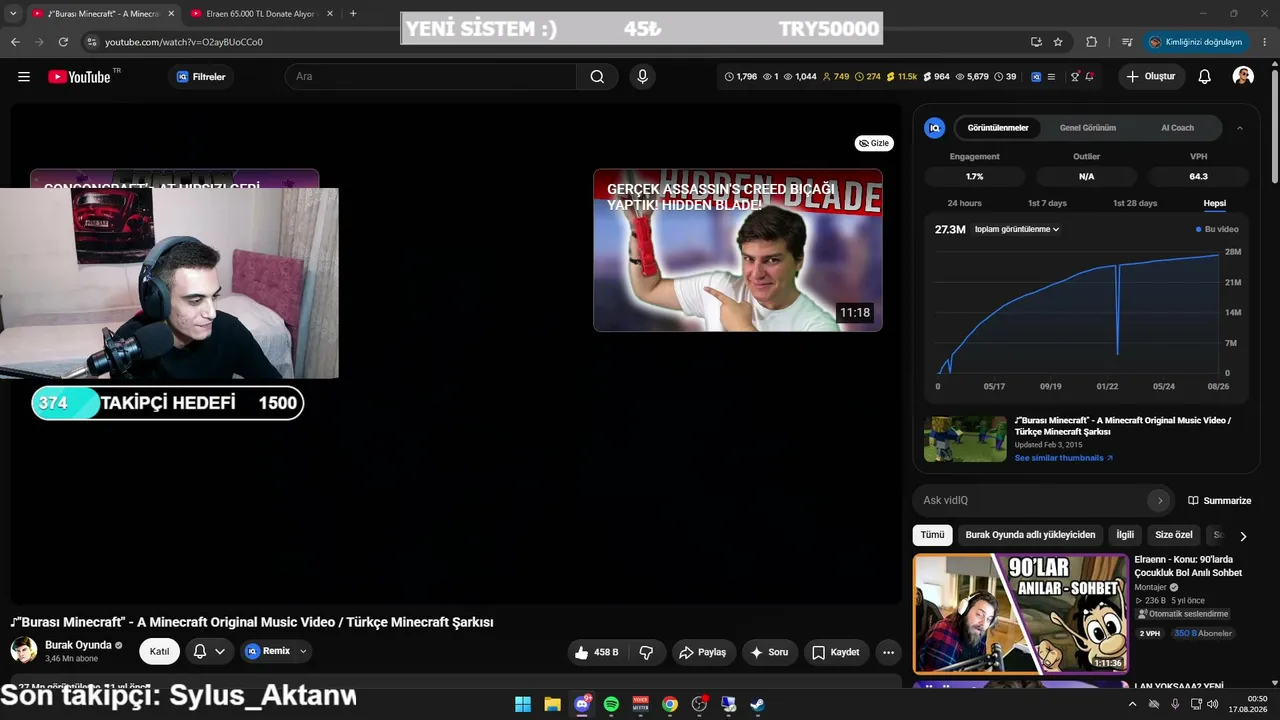Click the Oluştur create button
This screenshot has height=720, width=1280.
[x=1150, y=77]
